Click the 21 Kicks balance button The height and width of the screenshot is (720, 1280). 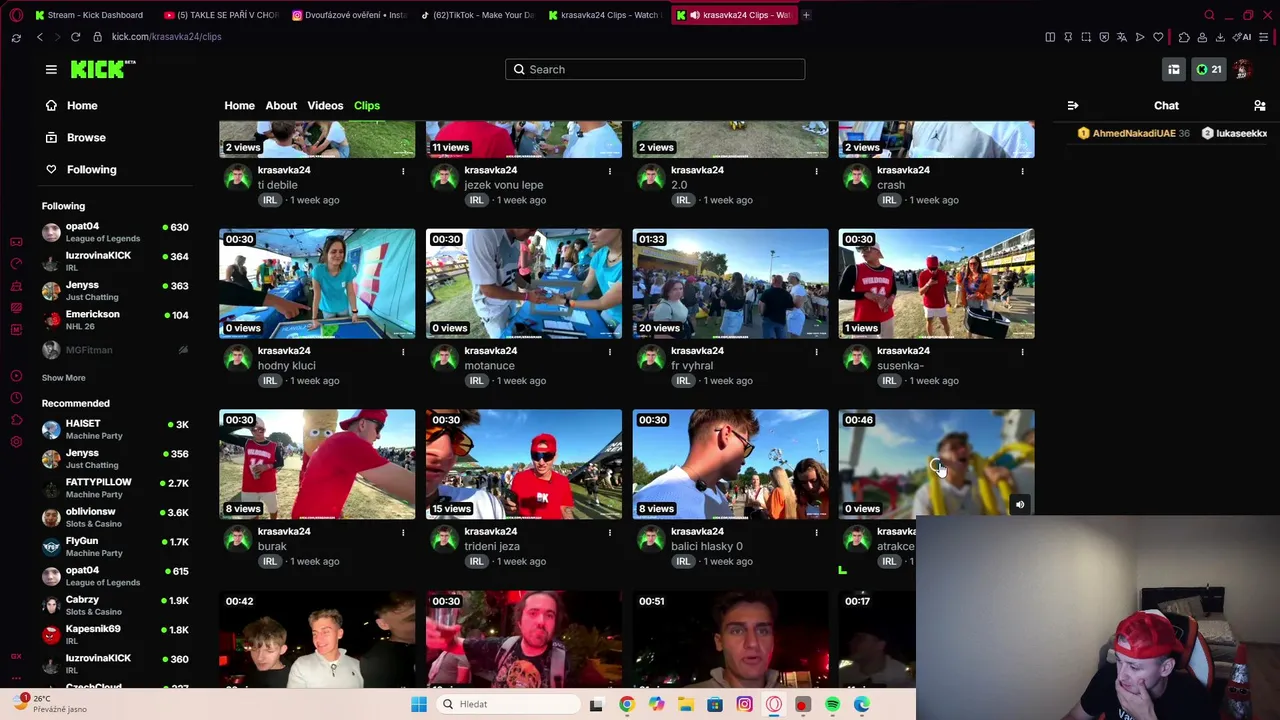click(x=1209, y=69)
